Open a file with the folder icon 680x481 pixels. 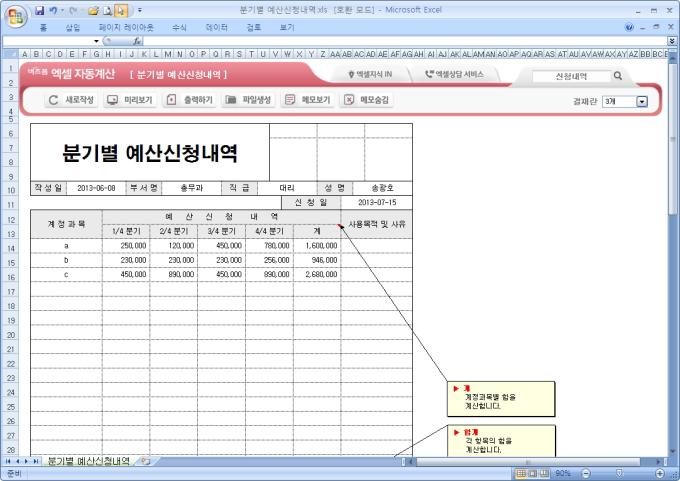coord(93,10)
